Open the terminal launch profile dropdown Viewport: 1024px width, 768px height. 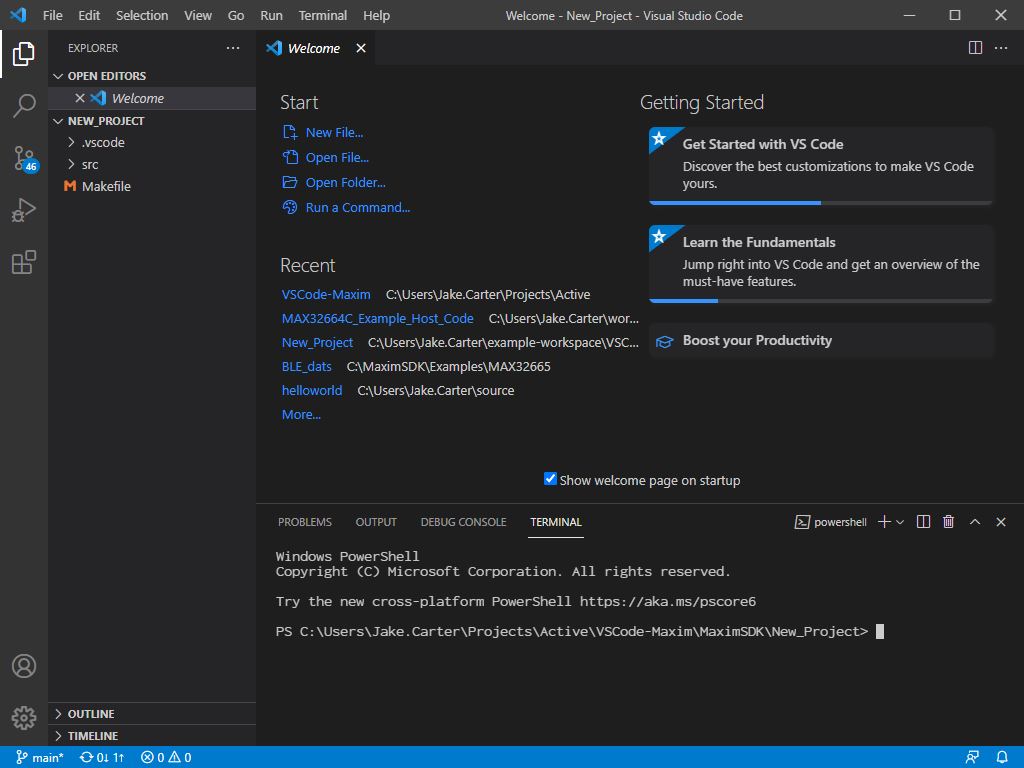pyautogui.click(x=900, y=522)
